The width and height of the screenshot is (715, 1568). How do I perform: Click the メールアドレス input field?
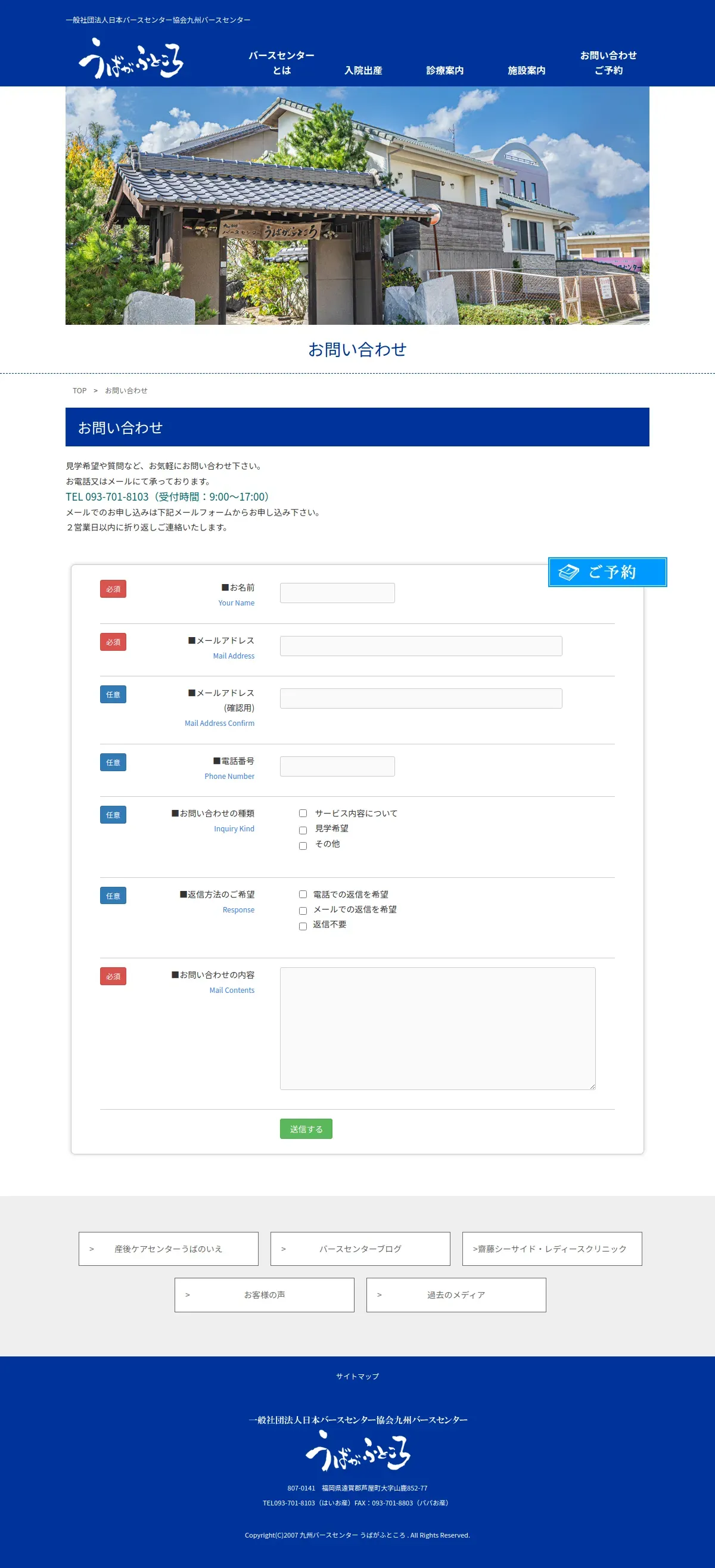421,646
